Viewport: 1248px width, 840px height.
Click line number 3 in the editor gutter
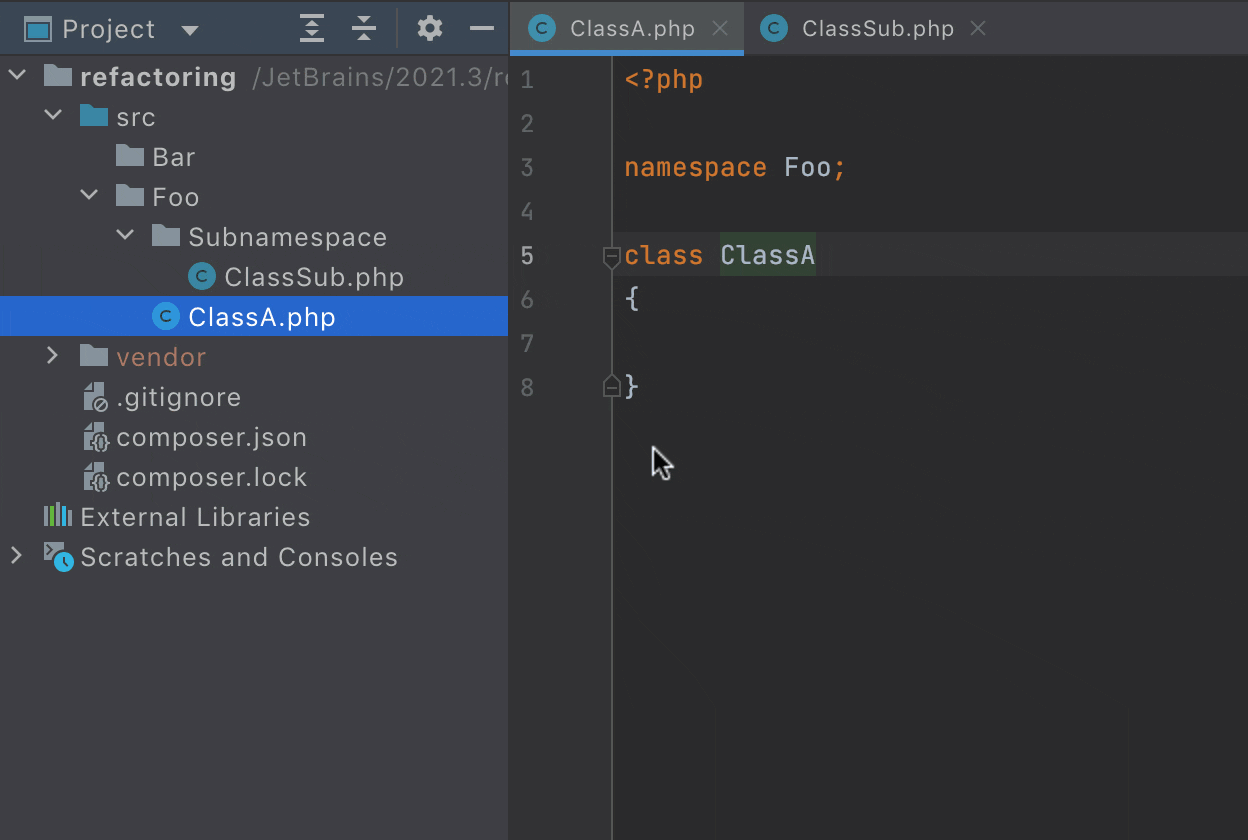[527, 167]
